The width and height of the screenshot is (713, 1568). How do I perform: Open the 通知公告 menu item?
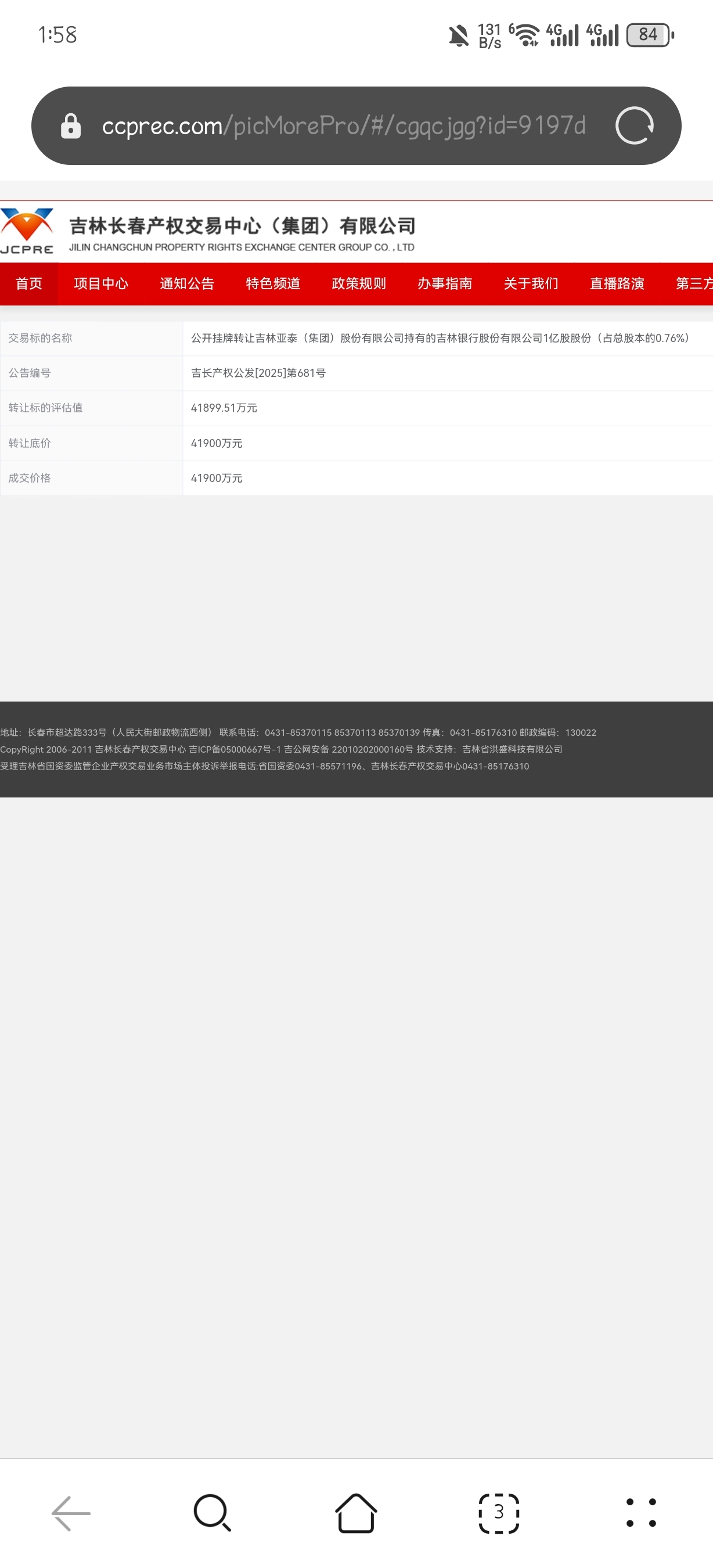(187, 283)
